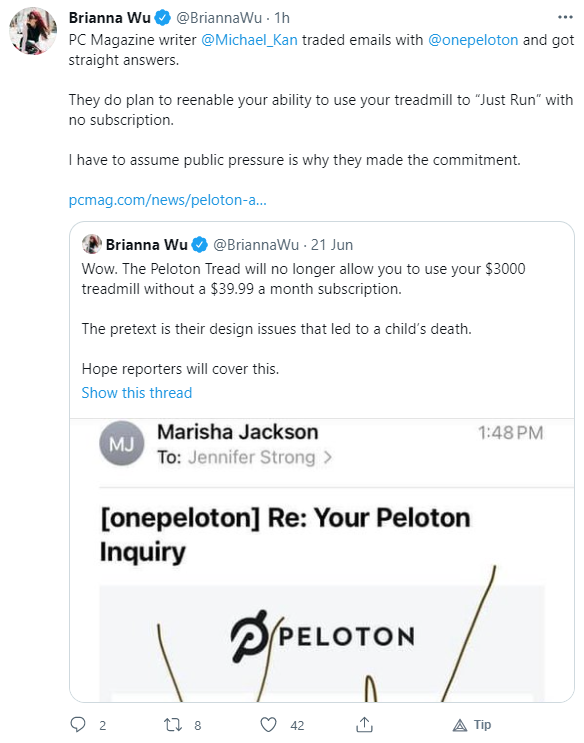Click the reply speech bubble icon
Screen dimensions: 584x743
tap(78, 725)
